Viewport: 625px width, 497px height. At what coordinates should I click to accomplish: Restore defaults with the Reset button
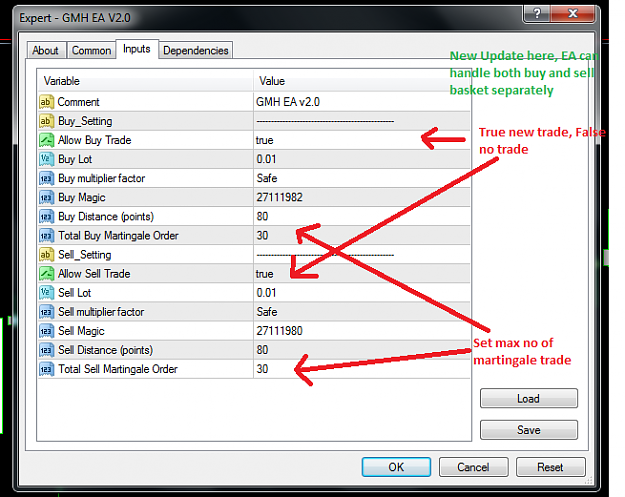[x=550, y=467]
